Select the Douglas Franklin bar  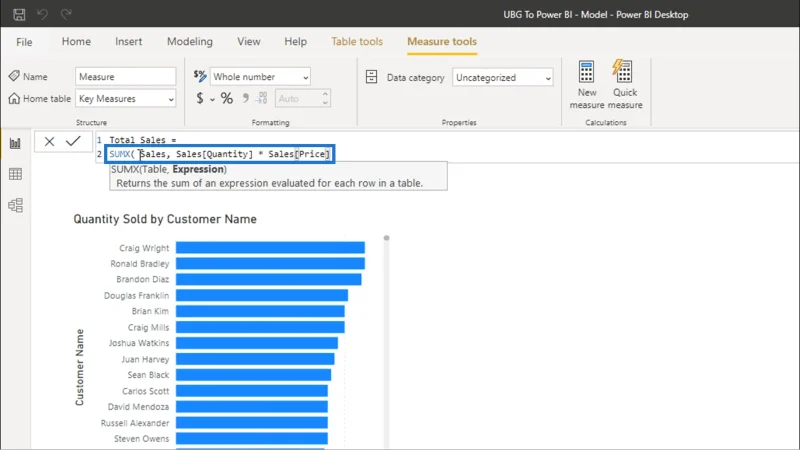262,295
